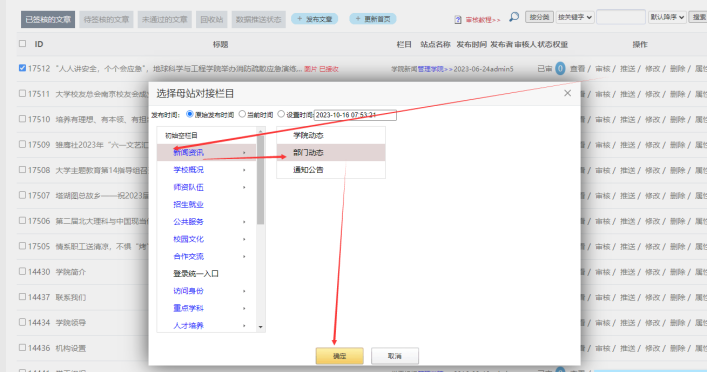Click the scrollbar down arrow in column list
The image size is (707, 372).
pos(261,327)
